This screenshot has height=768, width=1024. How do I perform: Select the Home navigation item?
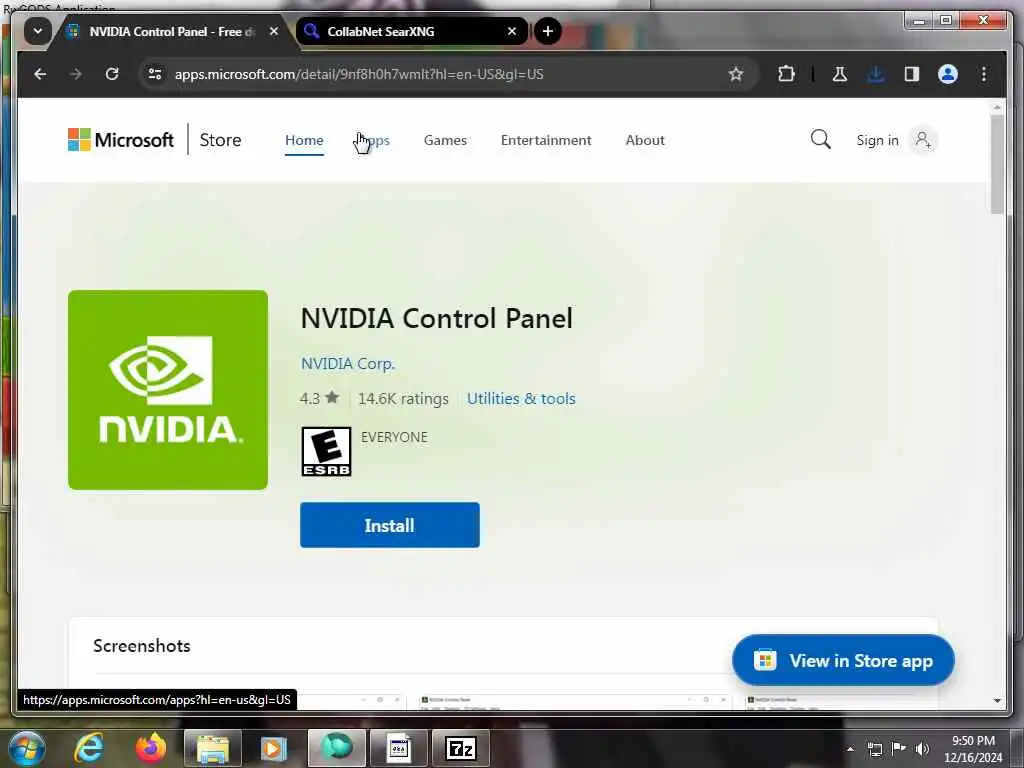(304, 140)
